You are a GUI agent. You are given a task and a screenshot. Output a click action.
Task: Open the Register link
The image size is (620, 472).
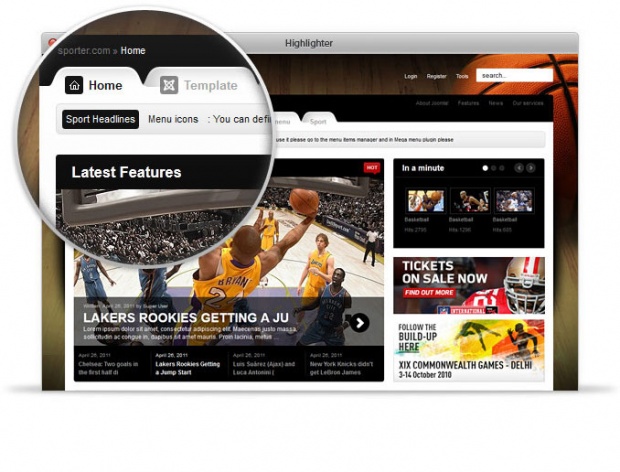(x=437, y=76)
